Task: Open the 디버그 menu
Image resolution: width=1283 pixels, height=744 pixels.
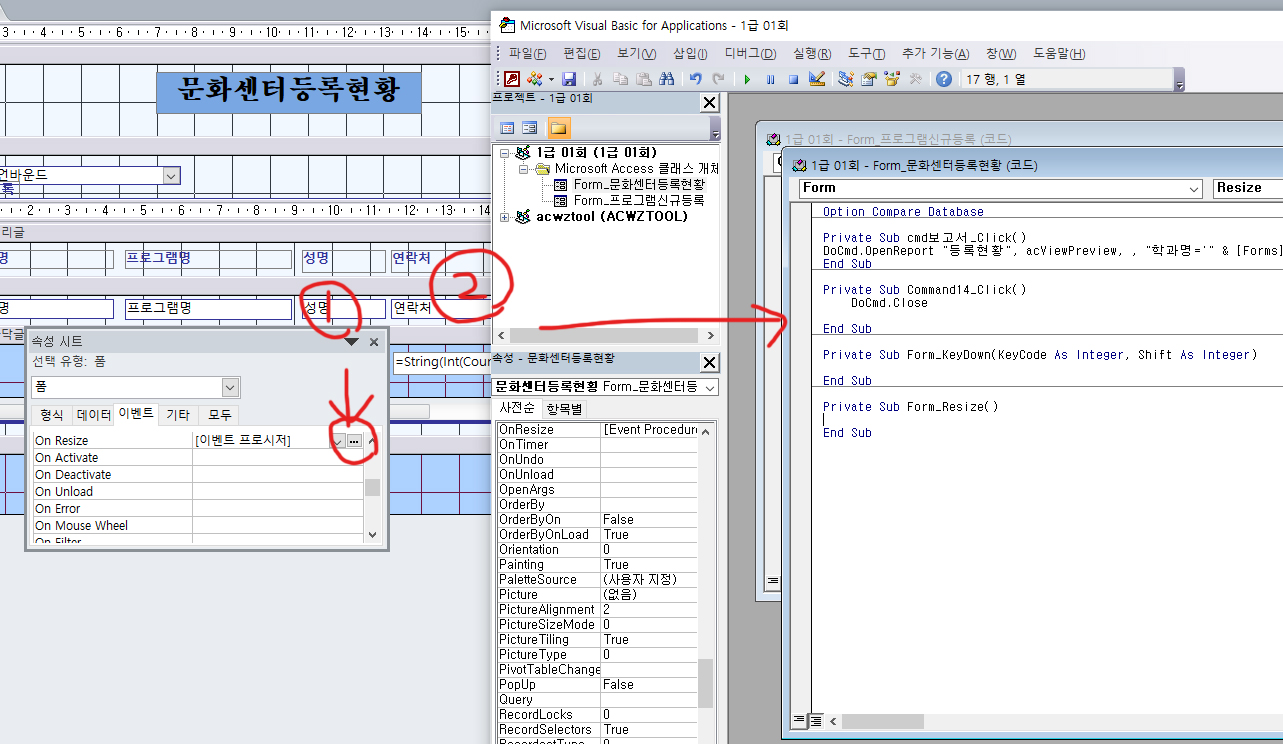Action: [x=750, y=54]
